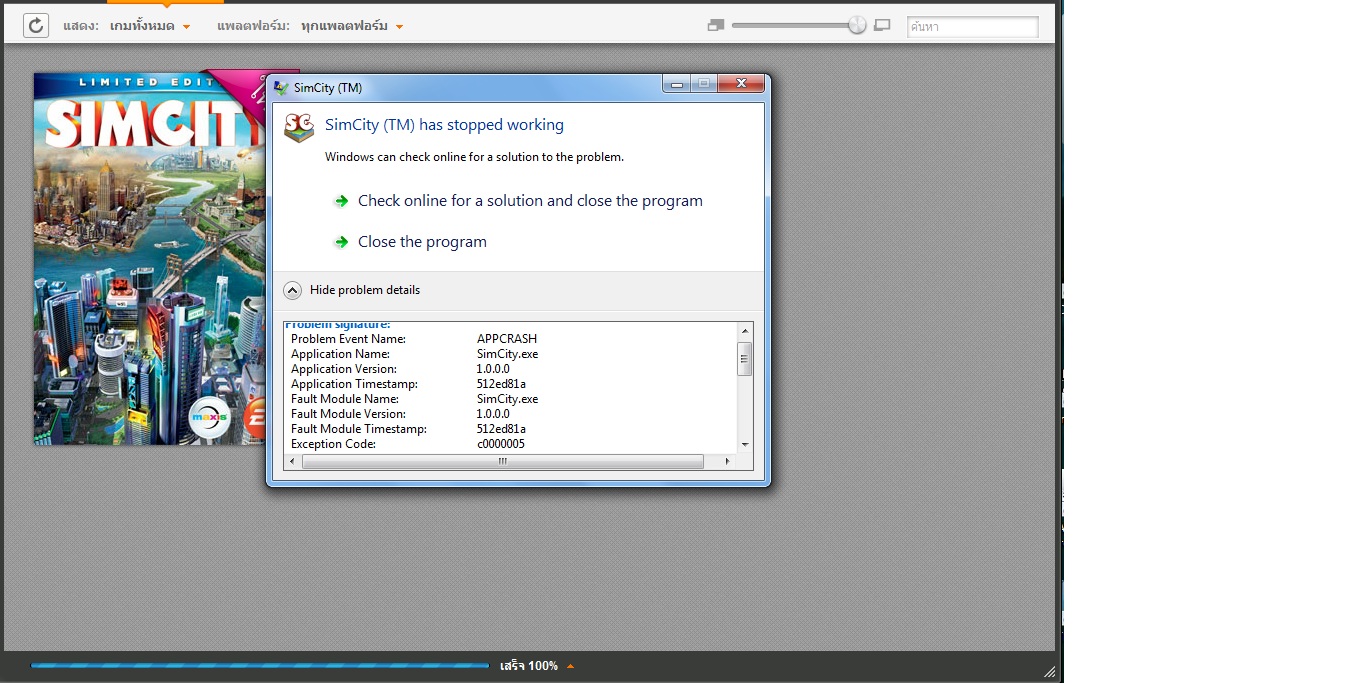Image resolution: width=1367 pixels, height=683 pixels.
Task: Click the "c0000005" exception code value
Action: tap(501, 444)
